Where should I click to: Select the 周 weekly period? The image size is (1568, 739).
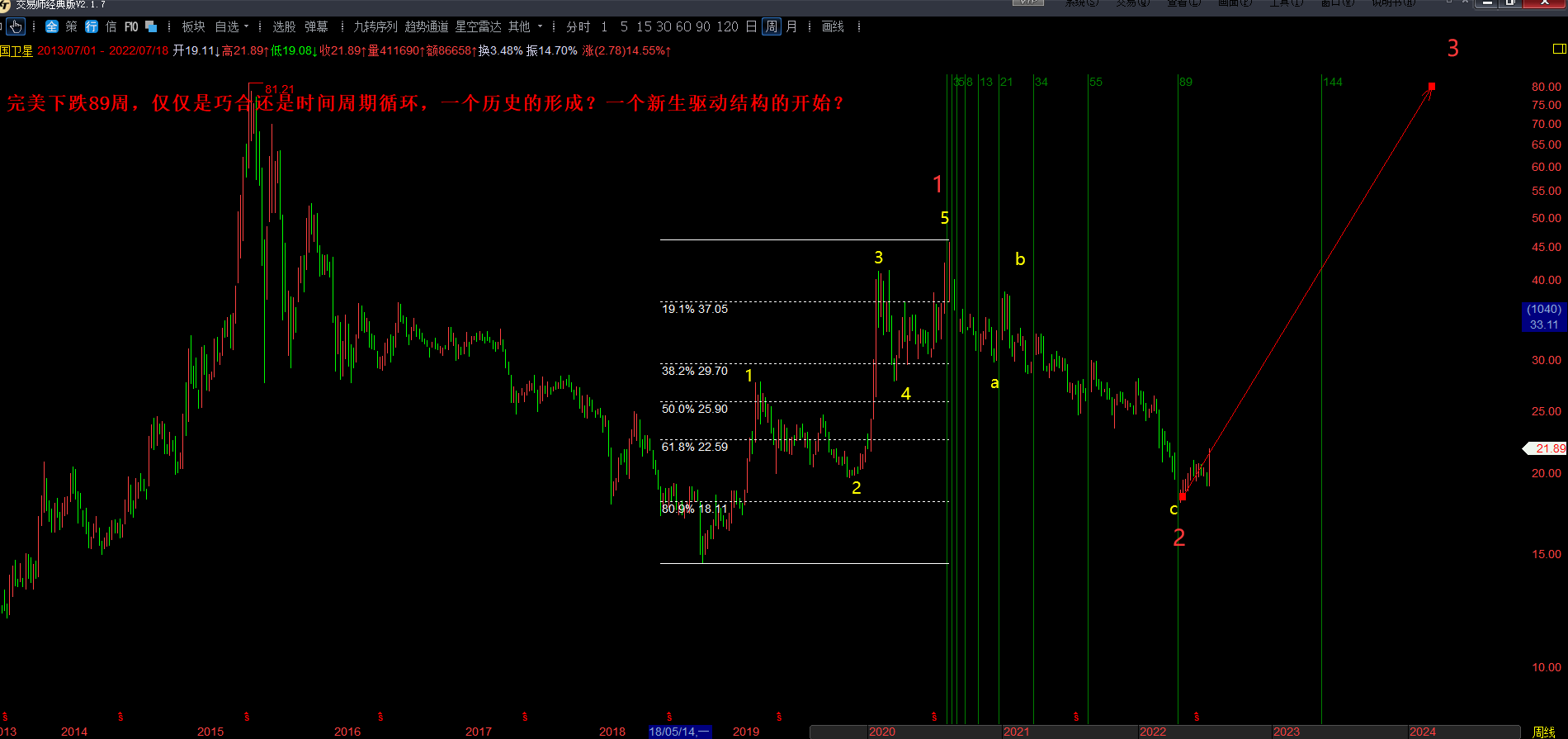(771, 26)
